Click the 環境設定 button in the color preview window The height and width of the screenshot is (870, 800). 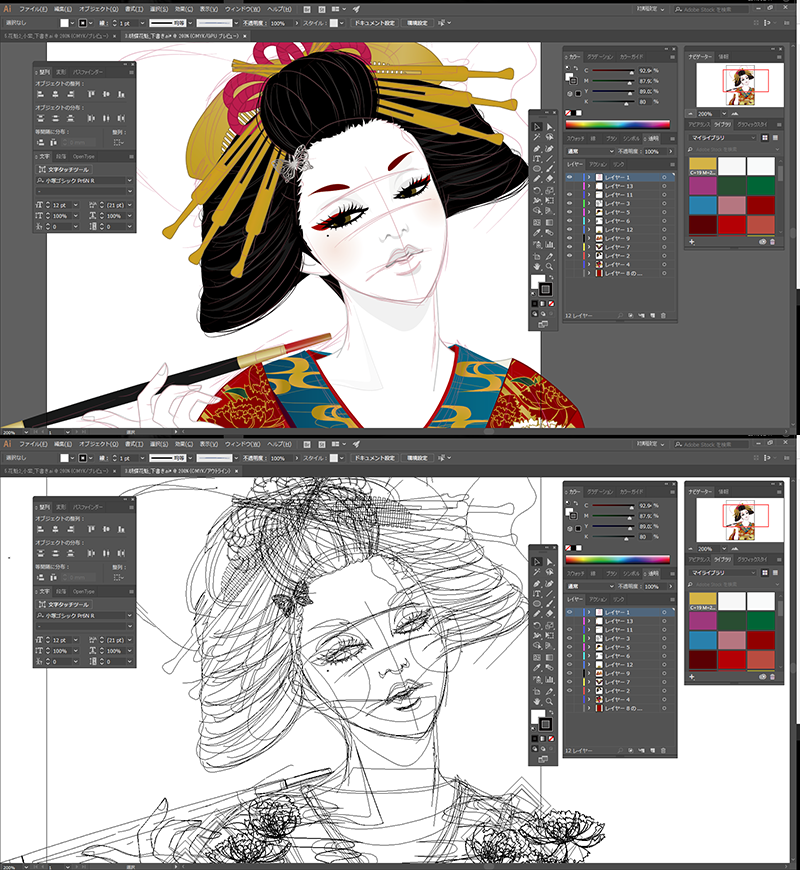tap(417, 23)
